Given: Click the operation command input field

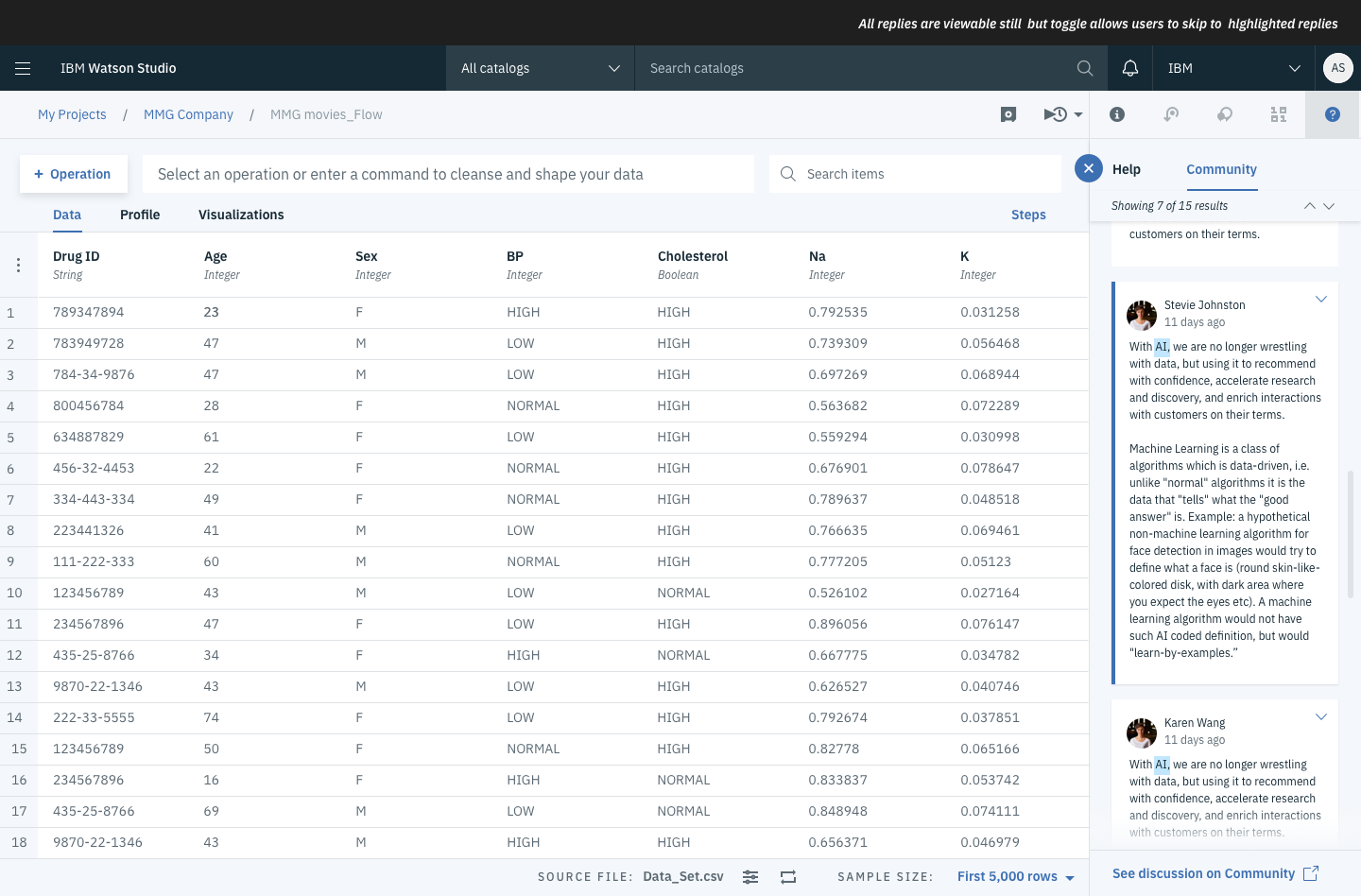Looking at the screenshot, I should tap(448, 174).
